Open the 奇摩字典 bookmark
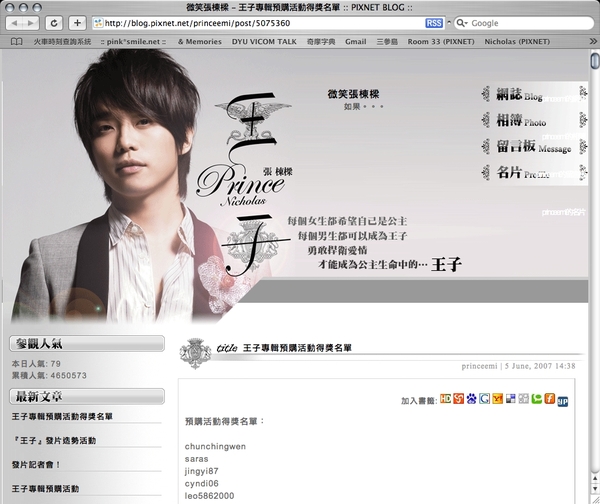The height and width of the screenshot is (504, 600). (x=321, y=42)
